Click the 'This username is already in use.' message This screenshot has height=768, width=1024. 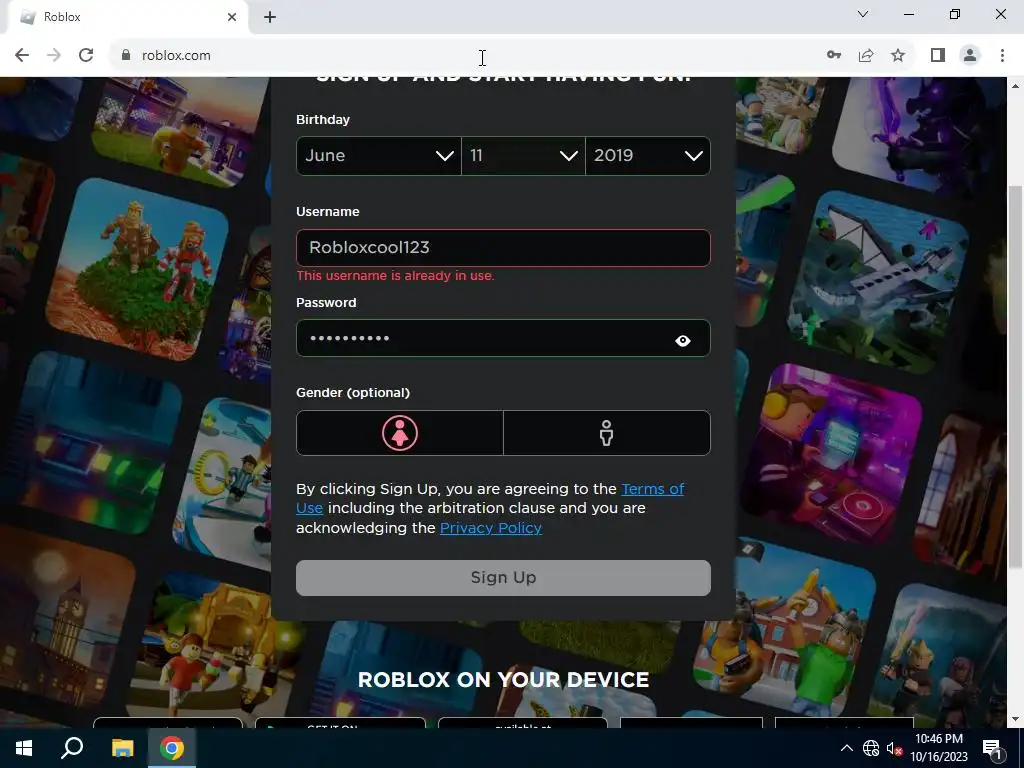(395, 276)
